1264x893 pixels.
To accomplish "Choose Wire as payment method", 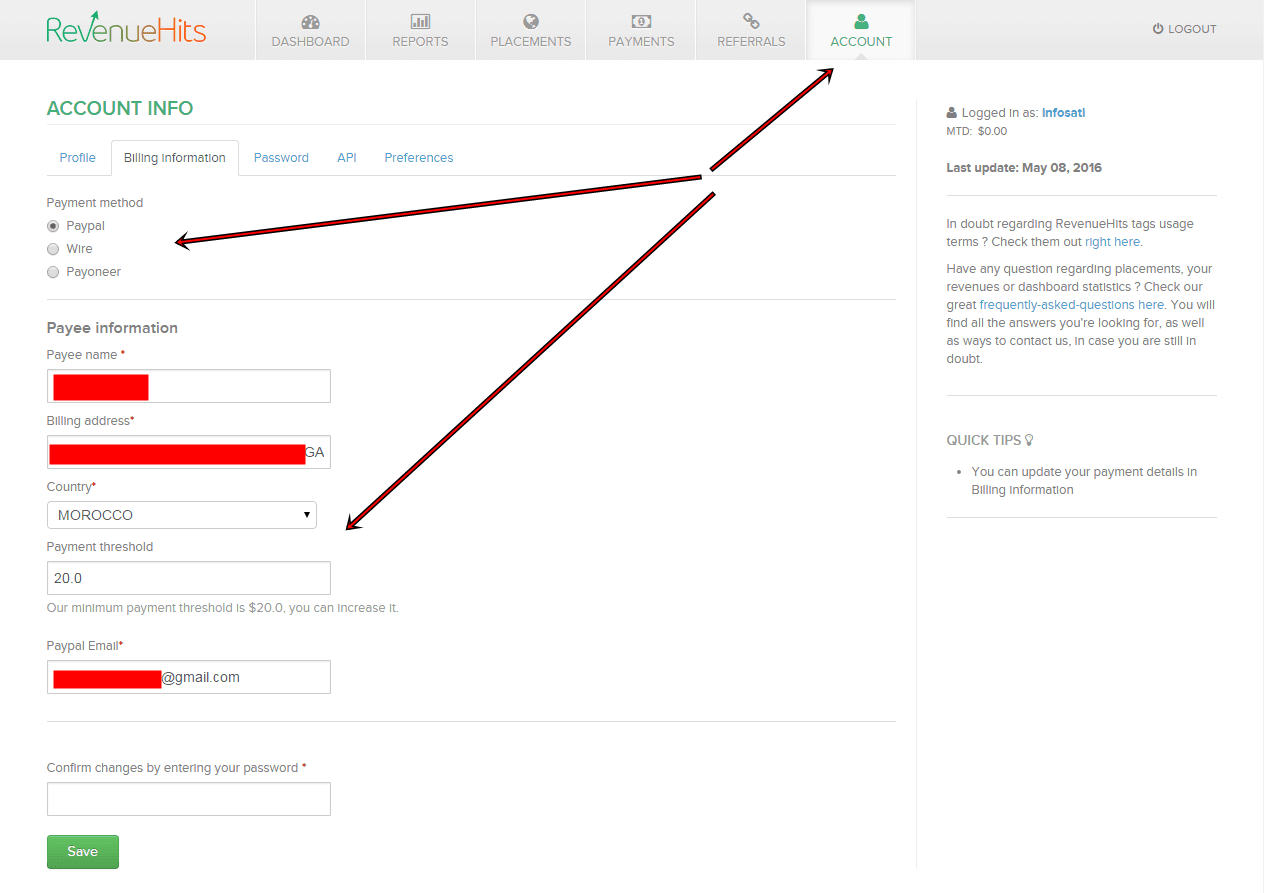I will 53,249.
